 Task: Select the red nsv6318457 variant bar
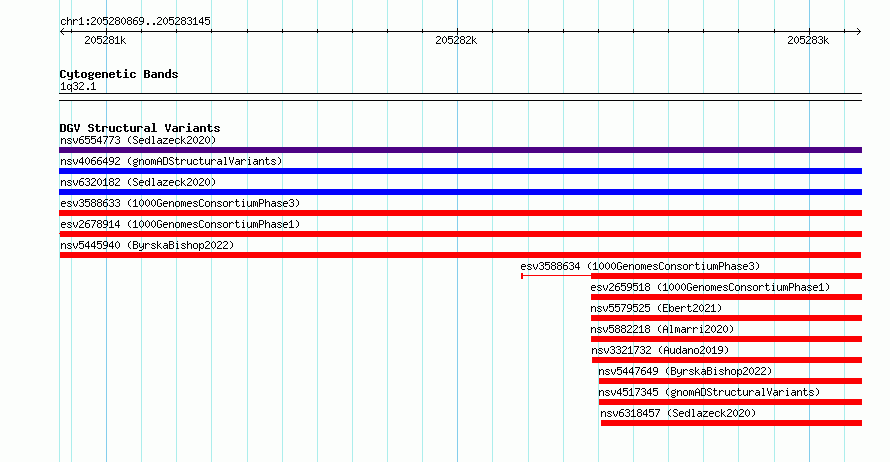[x=732, y=423]
